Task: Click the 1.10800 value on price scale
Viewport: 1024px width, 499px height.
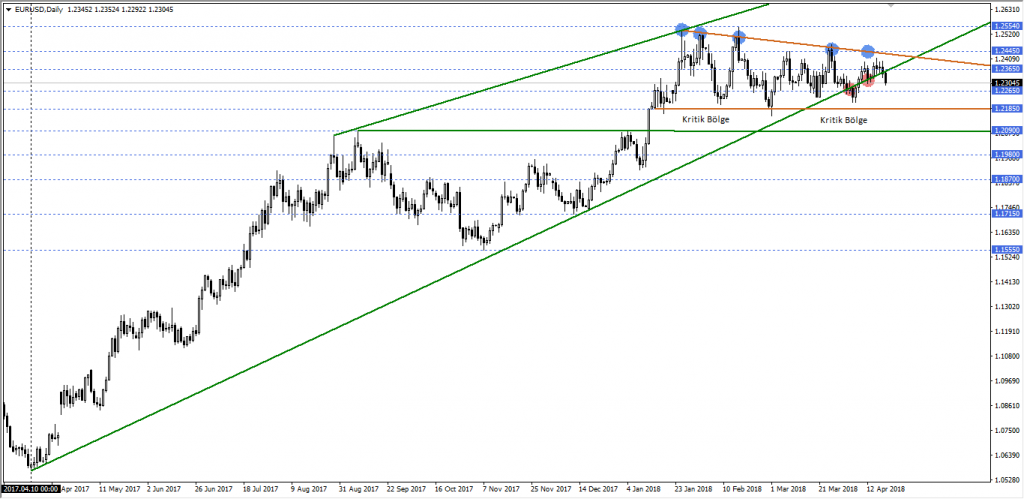Action: pyautogui.click(x=1006, y=357)
